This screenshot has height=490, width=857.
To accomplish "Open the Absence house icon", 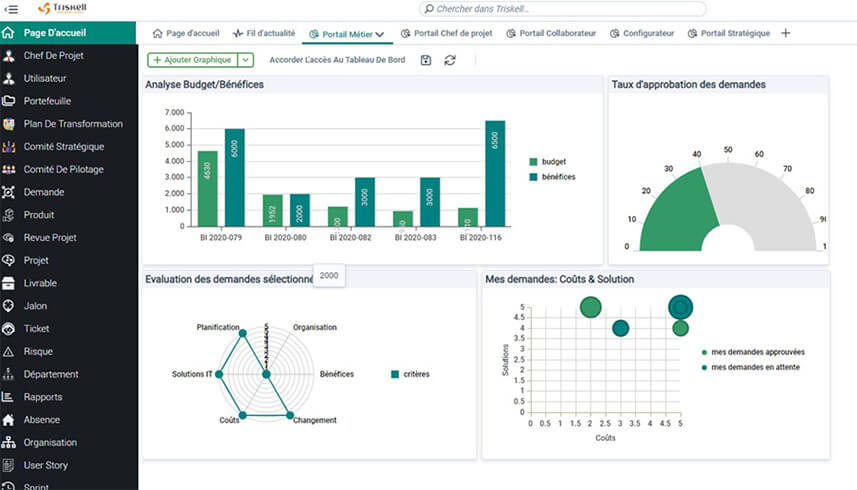I will click(8, 420).
